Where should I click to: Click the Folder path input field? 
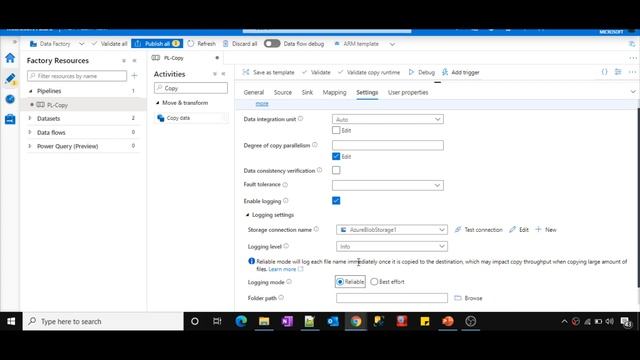coord(392,298)
